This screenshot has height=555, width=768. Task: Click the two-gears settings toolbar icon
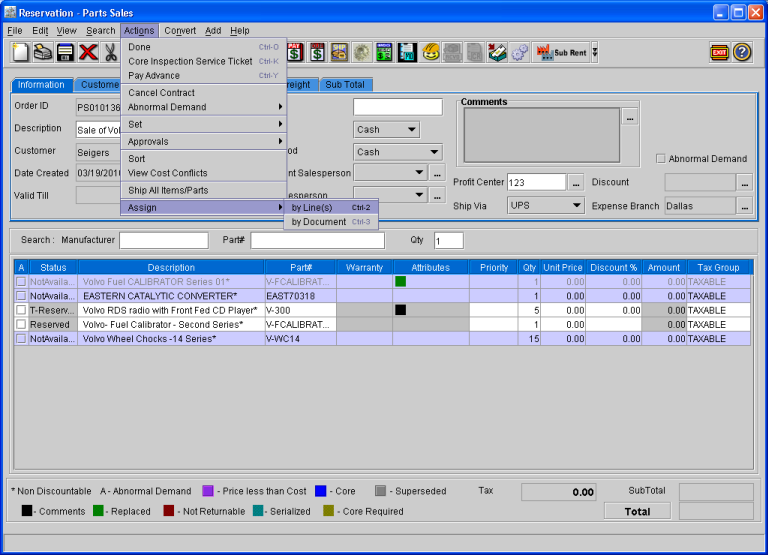pyautogui.click(x=520, y=52)
